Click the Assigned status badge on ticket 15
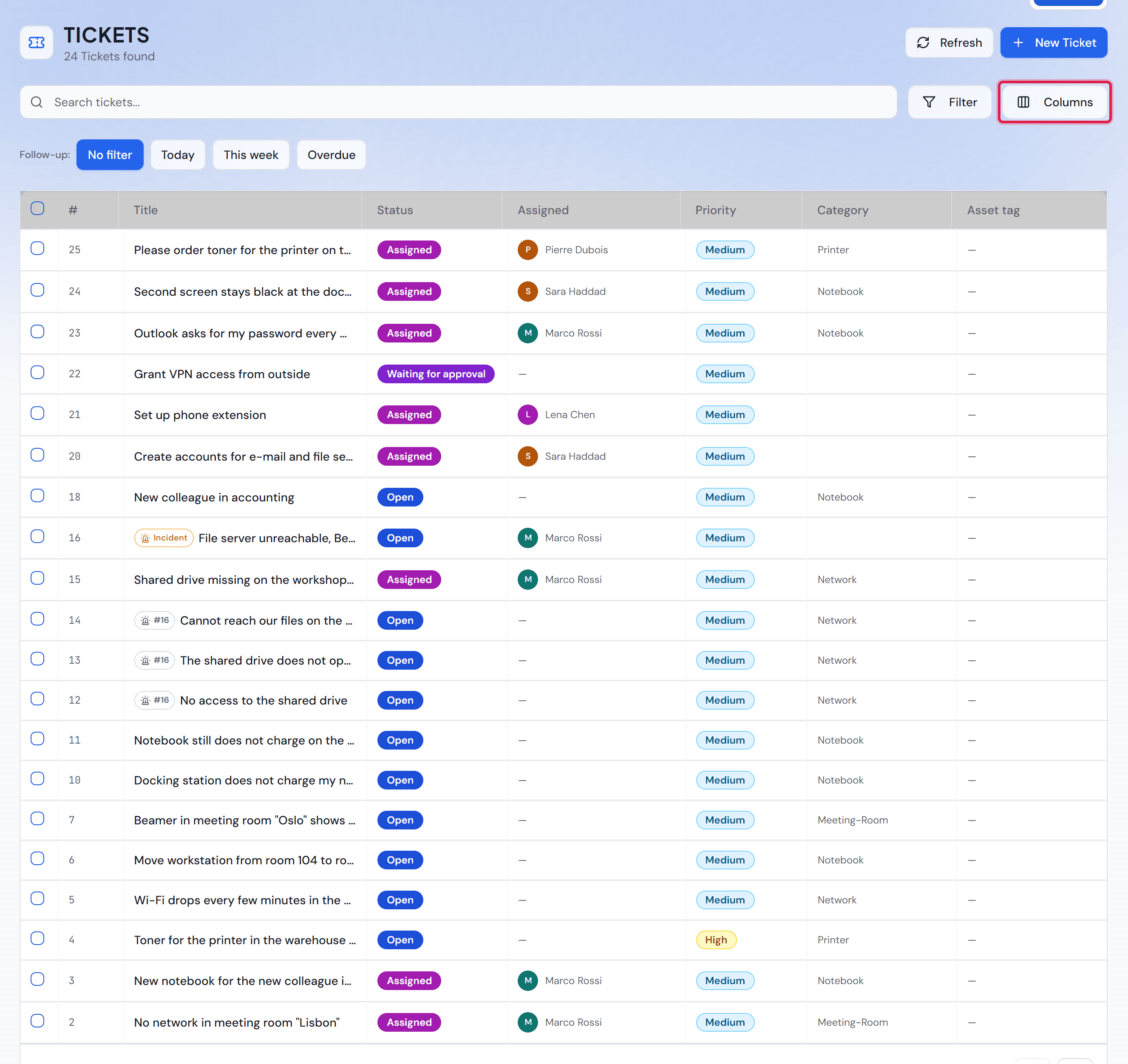The height and width of the screenshot is (1064, 1128). click(x=409, y=580)
